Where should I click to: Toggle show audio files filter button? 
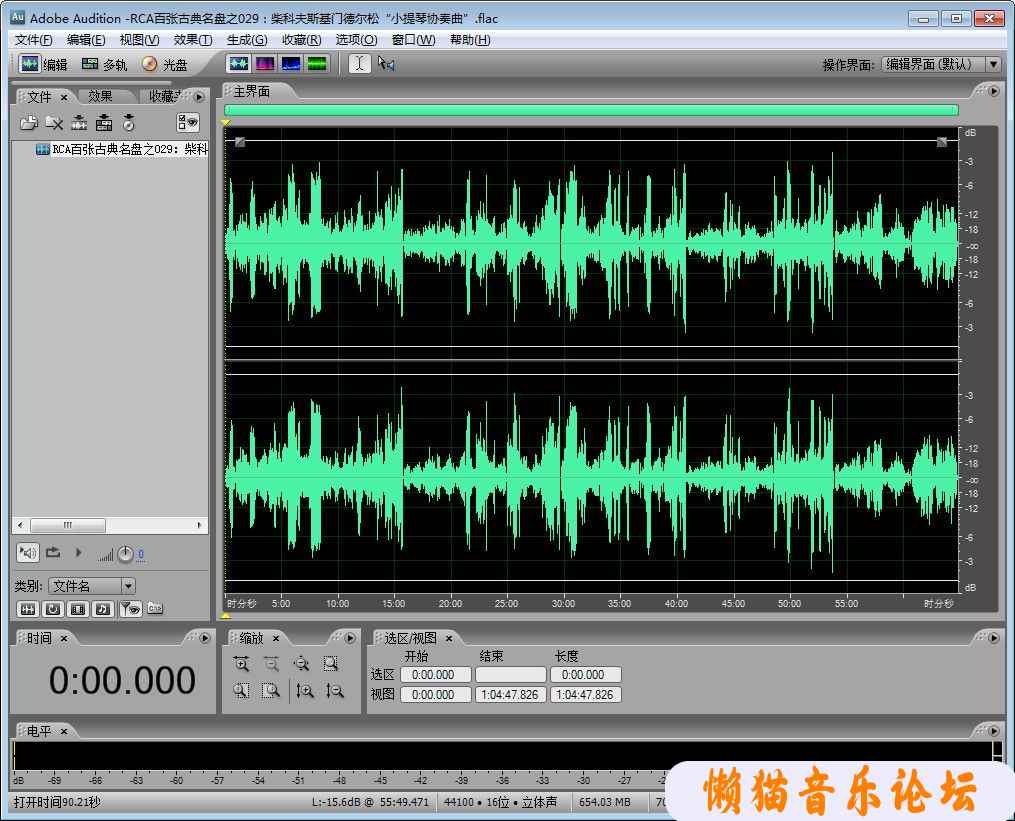27,608
